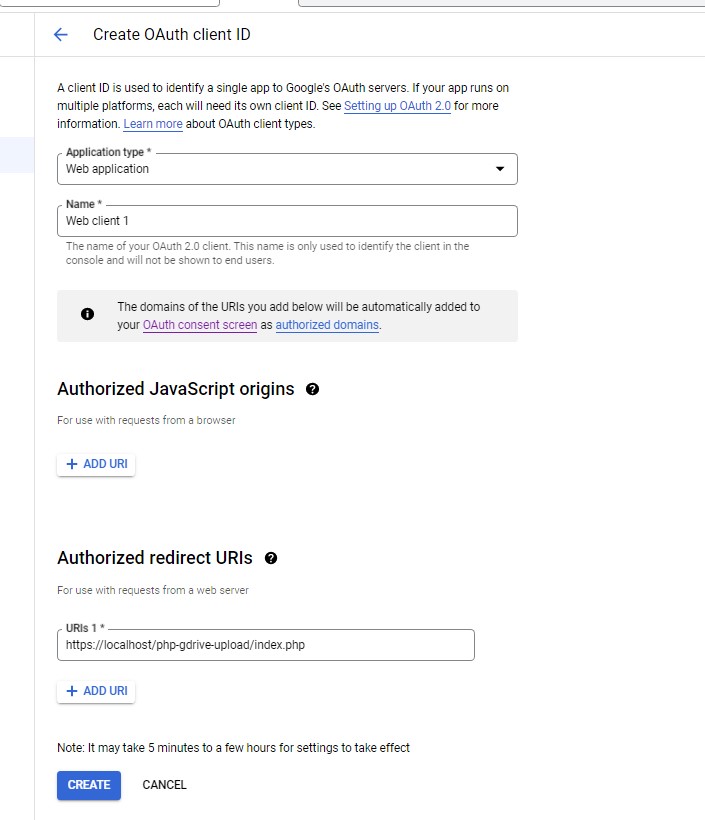
Task: Click the info icon in the domains notice
Action: point(87,314)
